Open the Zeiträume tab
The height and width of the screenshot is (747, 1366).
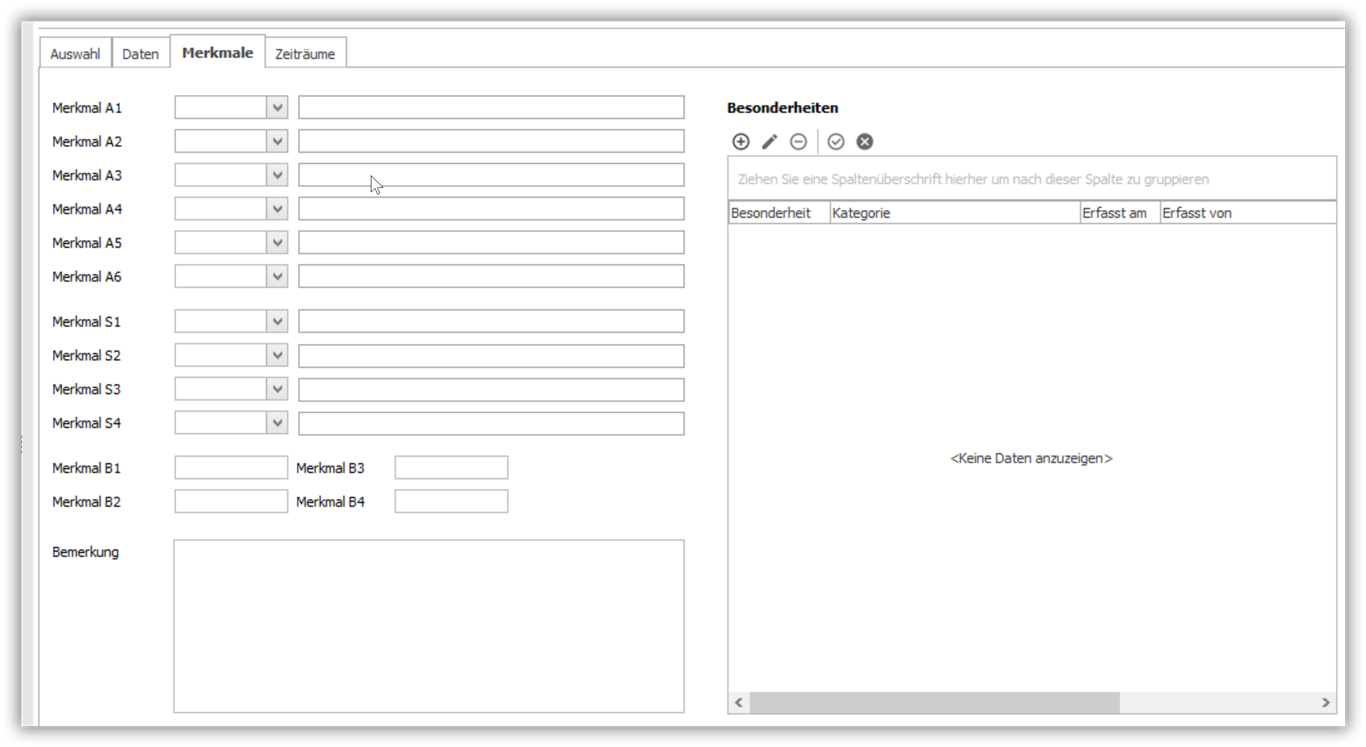(x=305, y=54)
